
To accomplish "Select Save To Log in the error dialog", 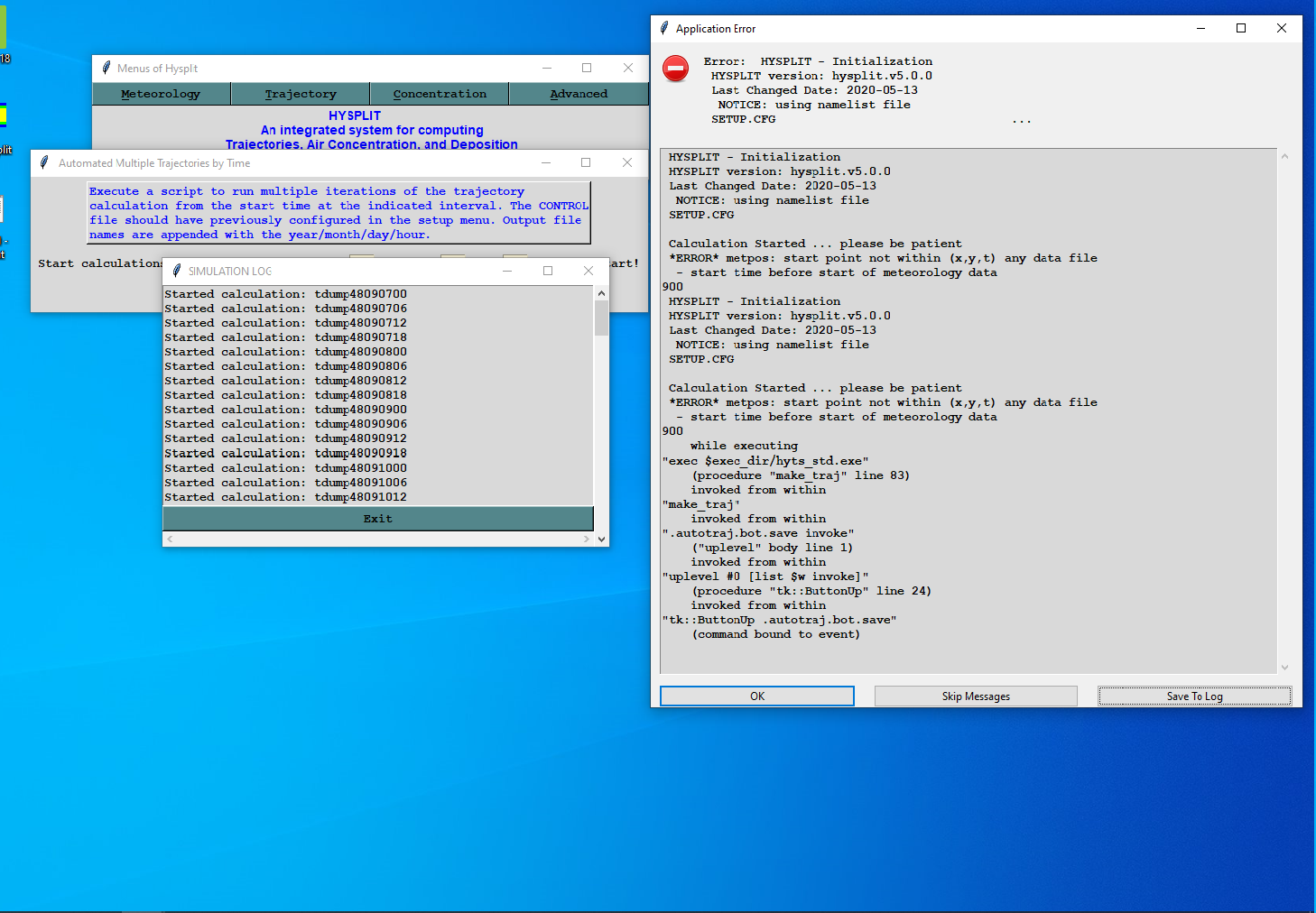I will click(1194, 696).
